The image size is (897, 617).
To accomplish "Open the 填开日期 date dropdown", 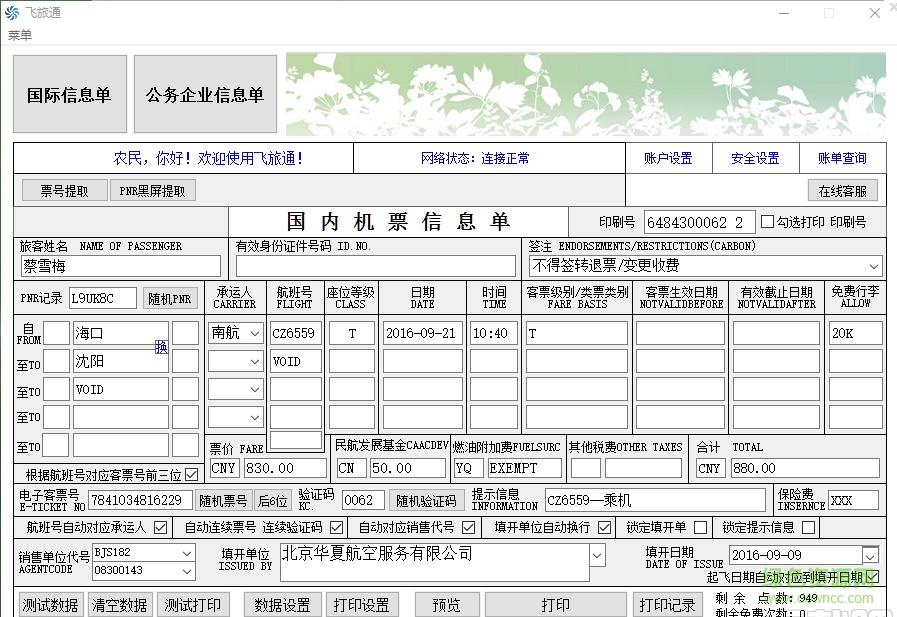I will coord(869,554).
